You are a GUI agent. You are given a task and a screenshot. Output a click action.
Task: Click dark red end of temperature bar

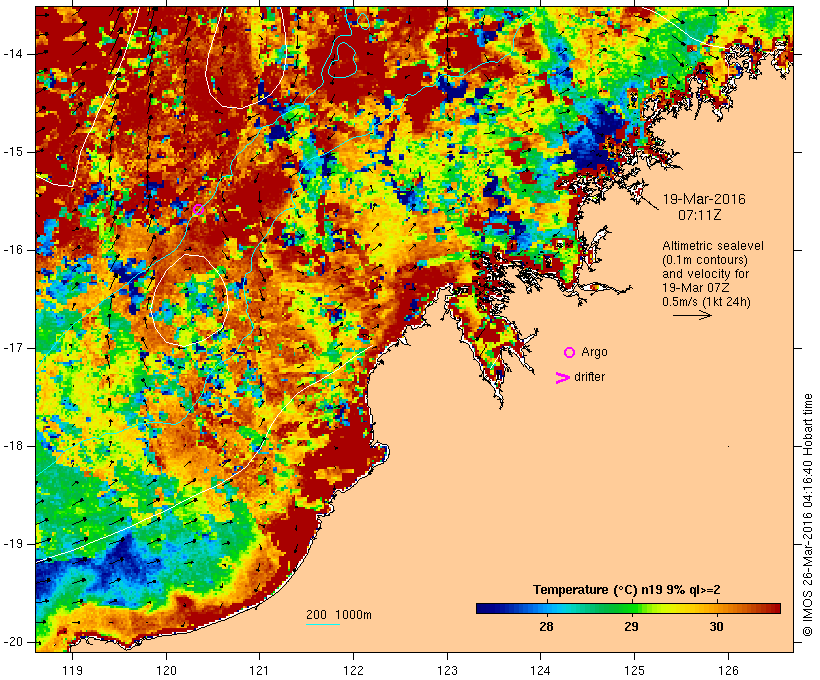point(776,608)
